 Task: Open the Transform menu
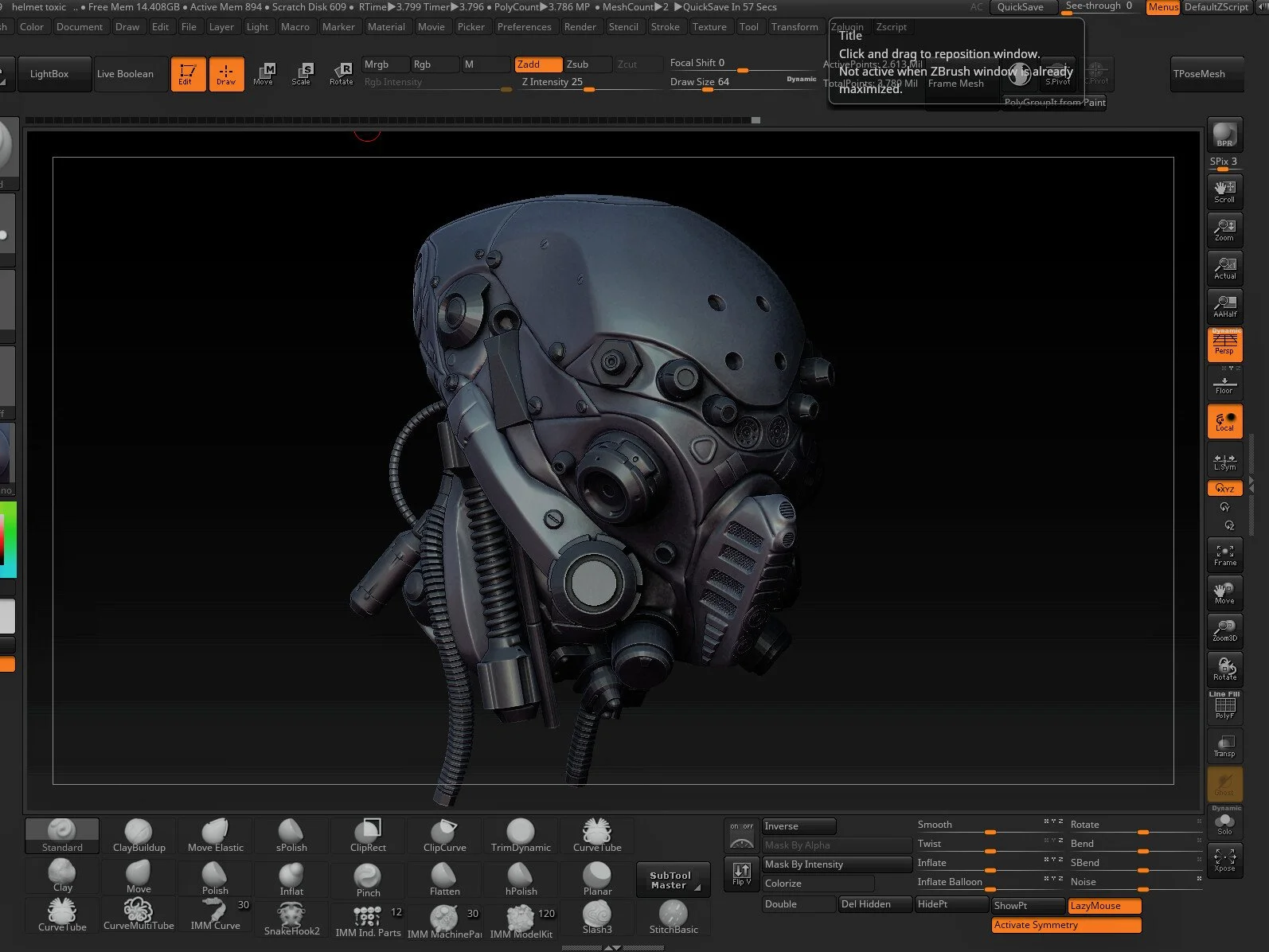click(x=795, y=26)
